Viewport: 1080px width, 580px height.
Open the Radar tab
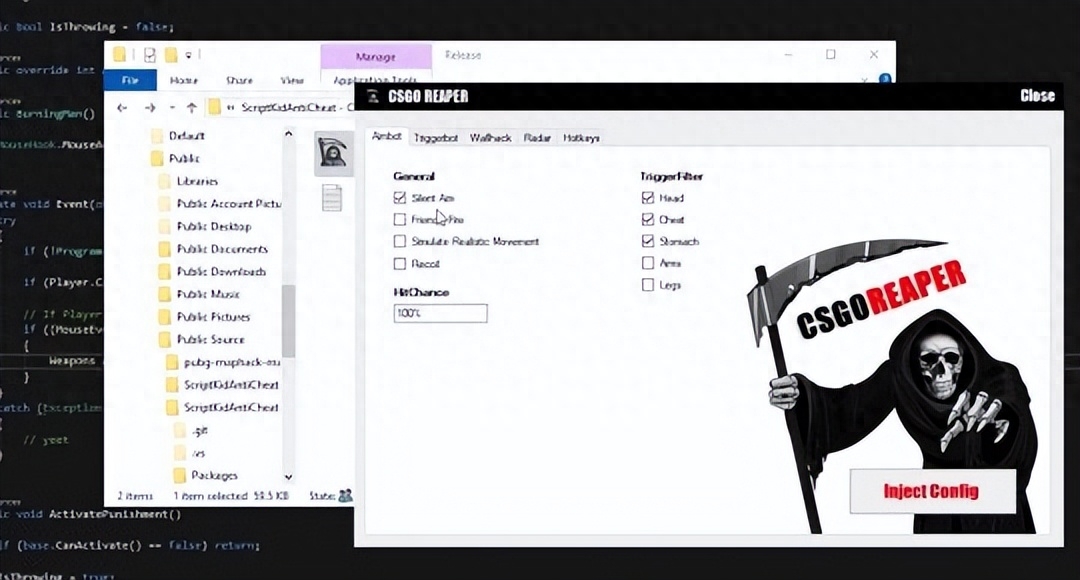click(537, 138)
